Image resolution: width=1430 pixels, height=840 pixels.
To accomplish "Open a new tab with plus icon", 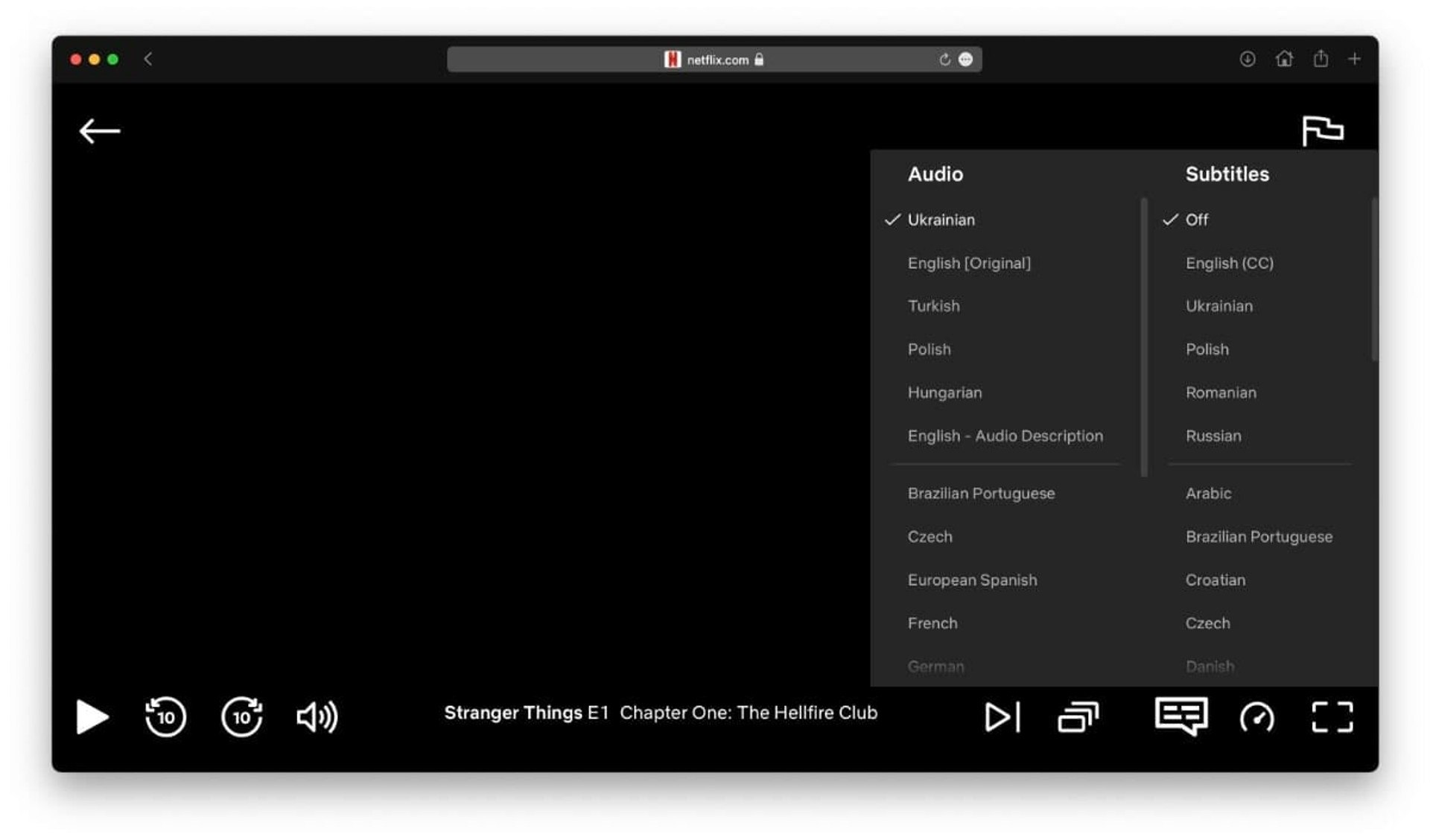I will pyautogui.click(x=1355, y=59).
